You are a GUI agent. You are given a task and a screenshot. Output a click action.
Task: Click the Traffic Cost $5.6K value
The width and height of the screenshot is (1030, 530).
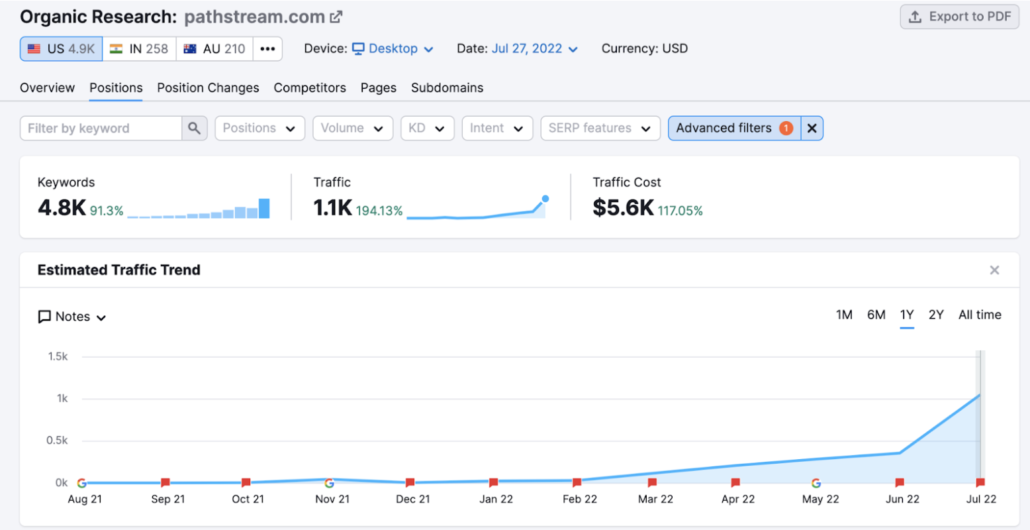point(623,208)
